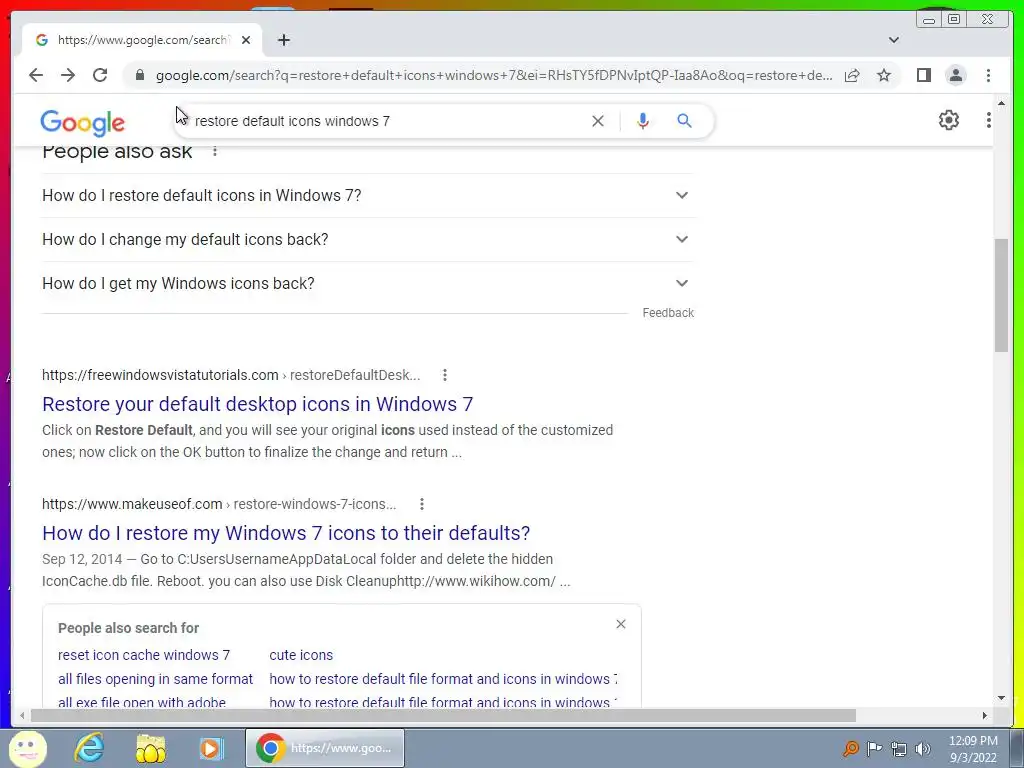Screen dimensions: 1024x768
Task: Launch Internet Explorer from taskbar
Action: coord(89,748)
